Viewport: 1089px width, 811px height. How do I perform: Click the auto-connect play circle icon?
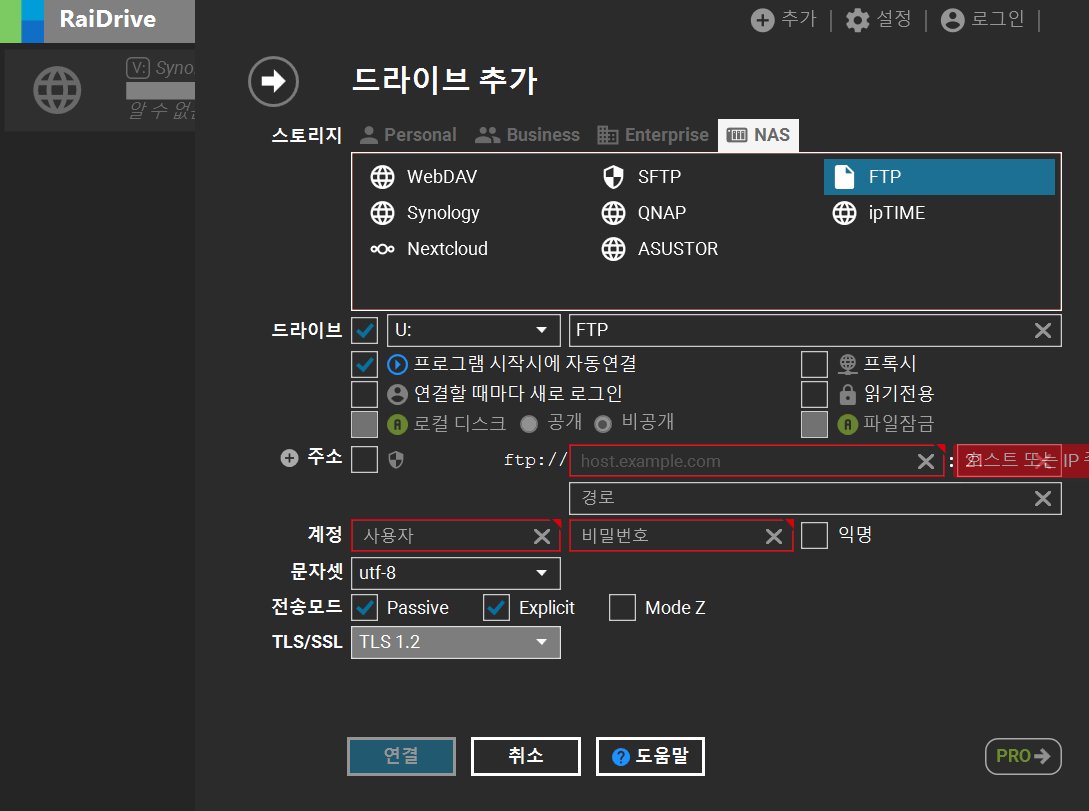[397, 365]
